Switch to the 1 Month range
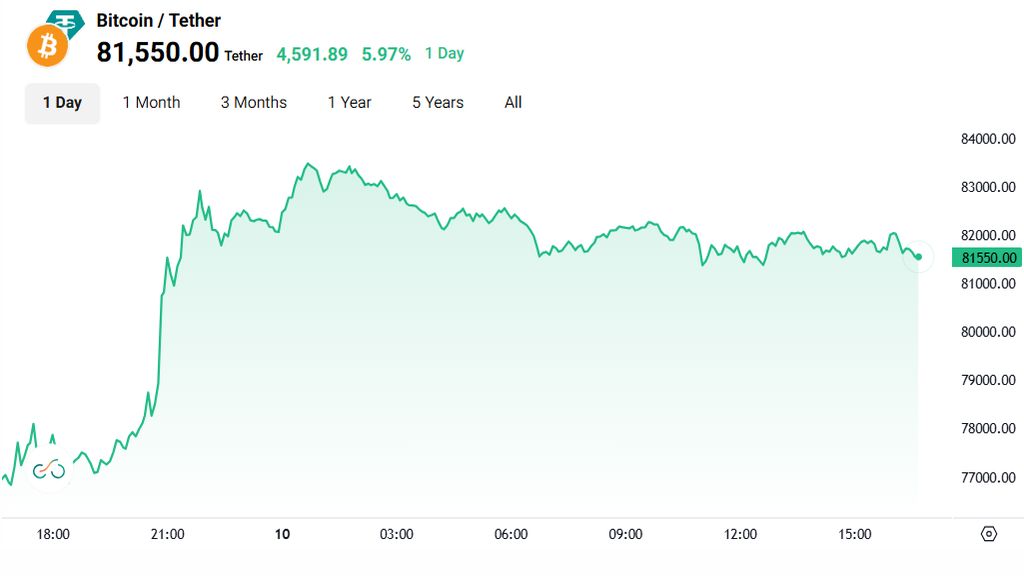Viewport: 1024px width, 576px height. (x=151, y=103)
